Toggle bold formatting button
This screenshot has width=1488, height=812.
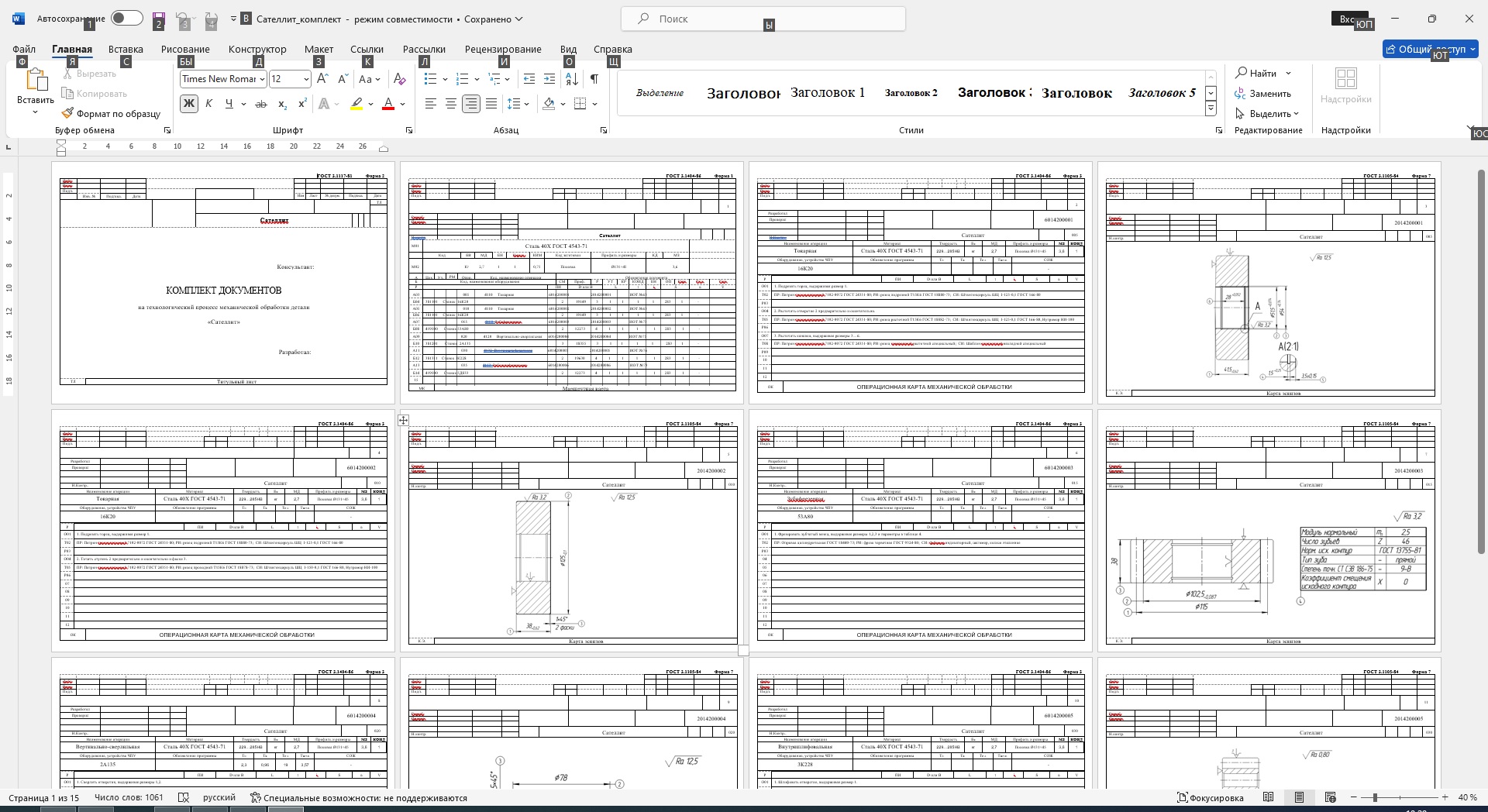[188, 104]
